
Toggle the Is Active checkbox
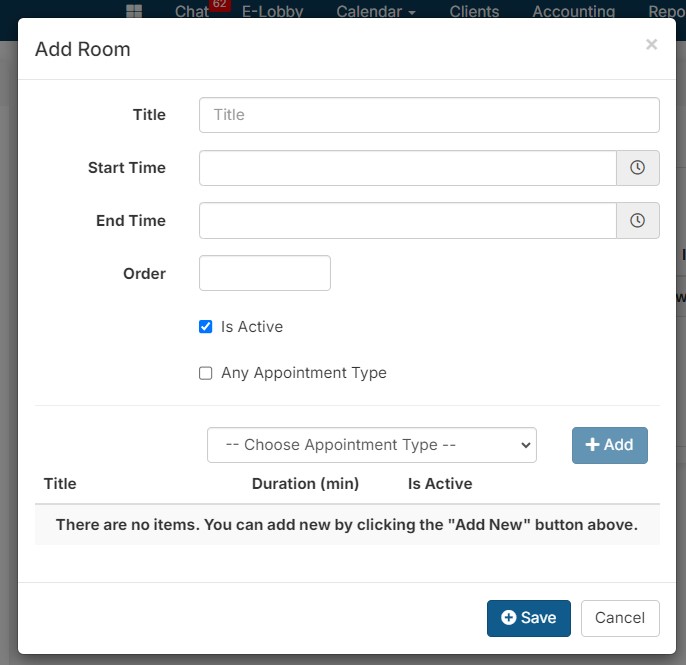(206, 327)
